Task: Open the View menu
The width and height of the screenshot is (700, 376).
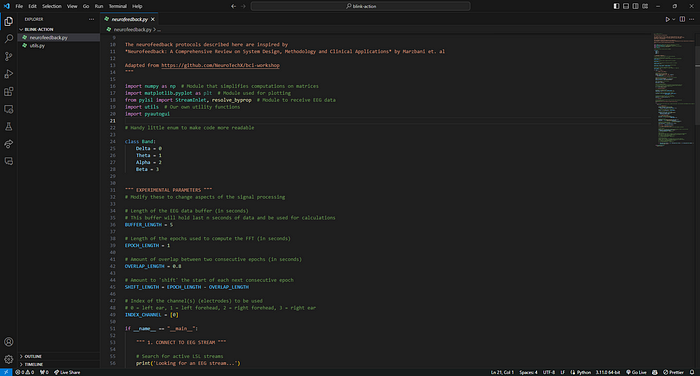Action: (72, 6)
